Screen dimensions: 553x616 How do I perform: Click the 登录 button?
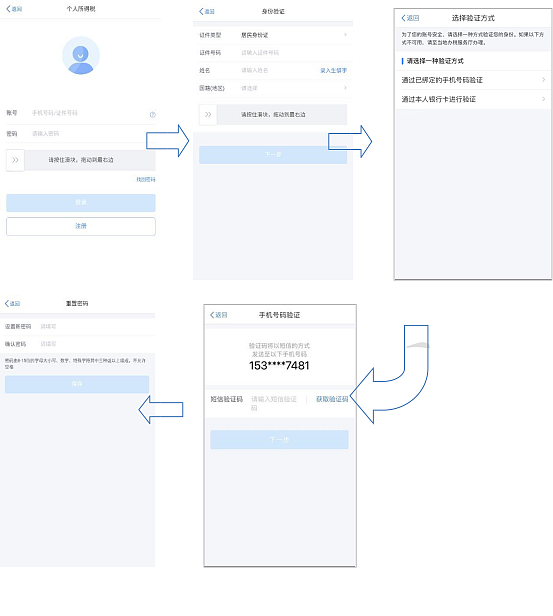81,203
